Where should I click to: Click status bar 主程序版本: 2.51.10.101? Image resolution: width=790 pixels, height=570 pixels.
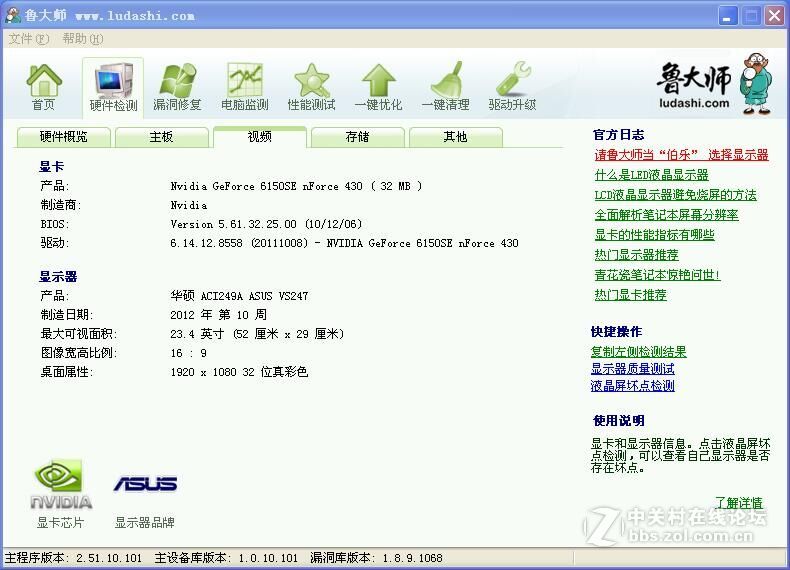[x=74, y=558]
